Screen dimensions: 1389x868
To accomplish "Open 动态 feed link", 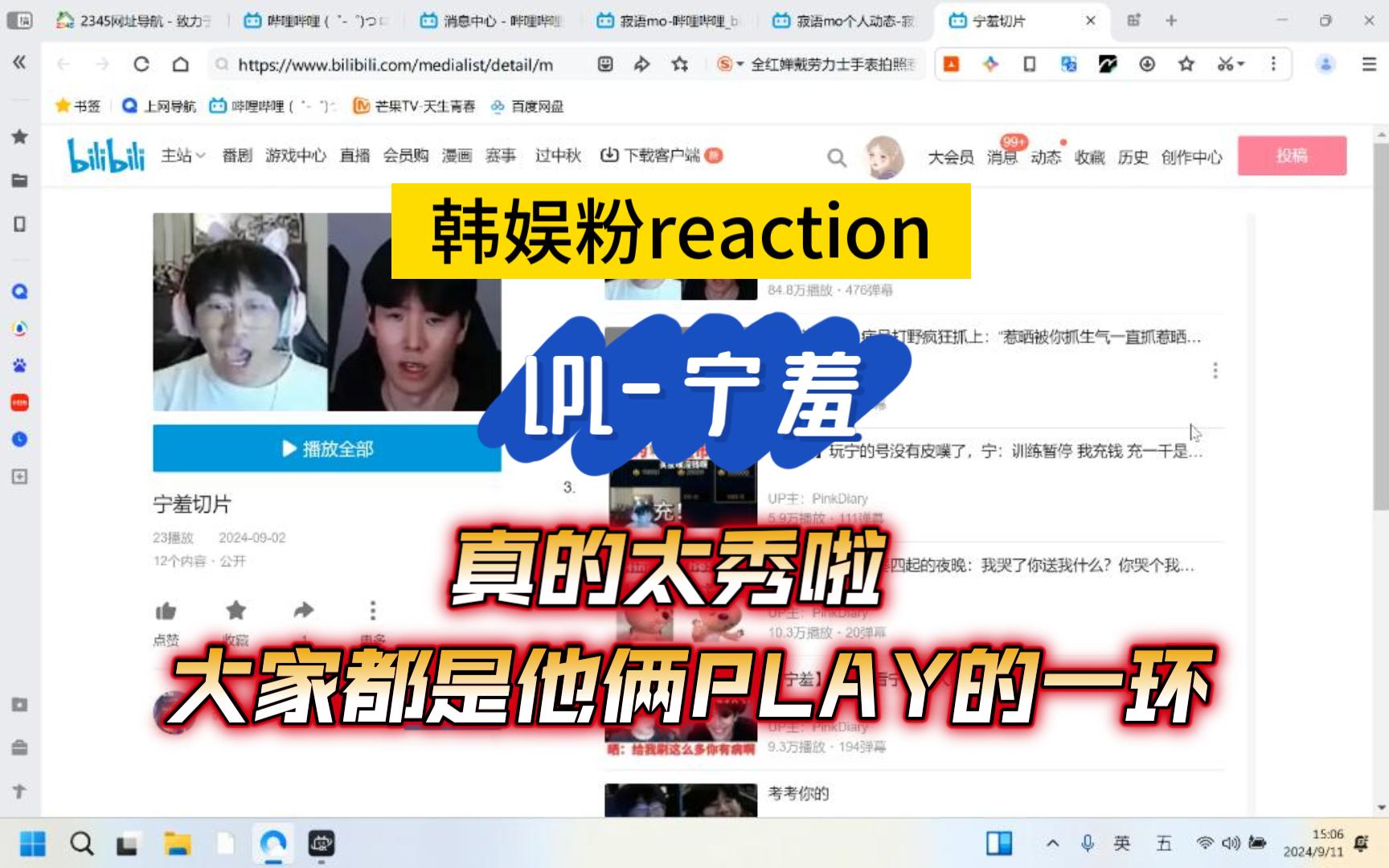I will [x=1046, y=158].
